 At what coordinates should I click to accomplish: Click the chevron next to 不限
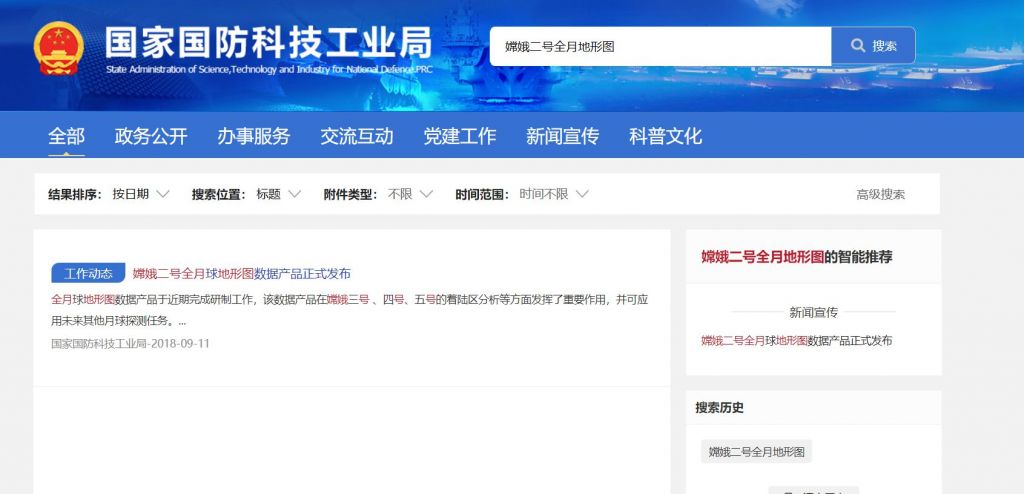pyautogui.click(x=426, y=194)
